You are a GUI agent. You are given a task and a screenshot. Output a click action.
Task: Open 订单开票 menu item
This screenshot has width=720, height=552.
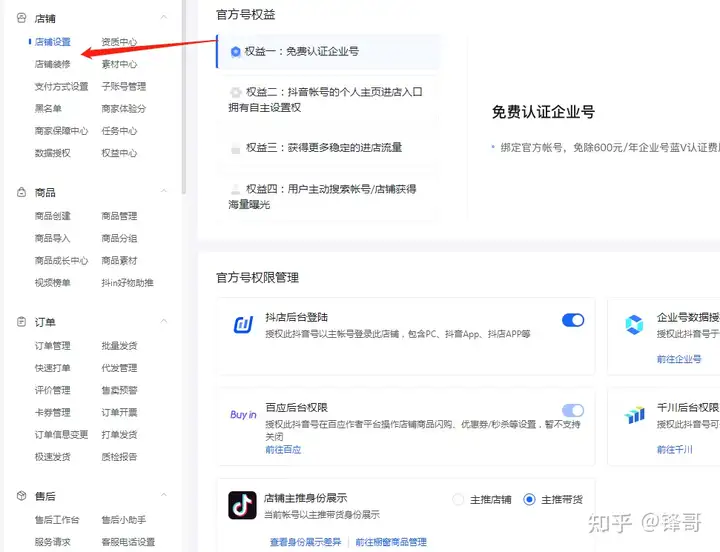[119, 412]
